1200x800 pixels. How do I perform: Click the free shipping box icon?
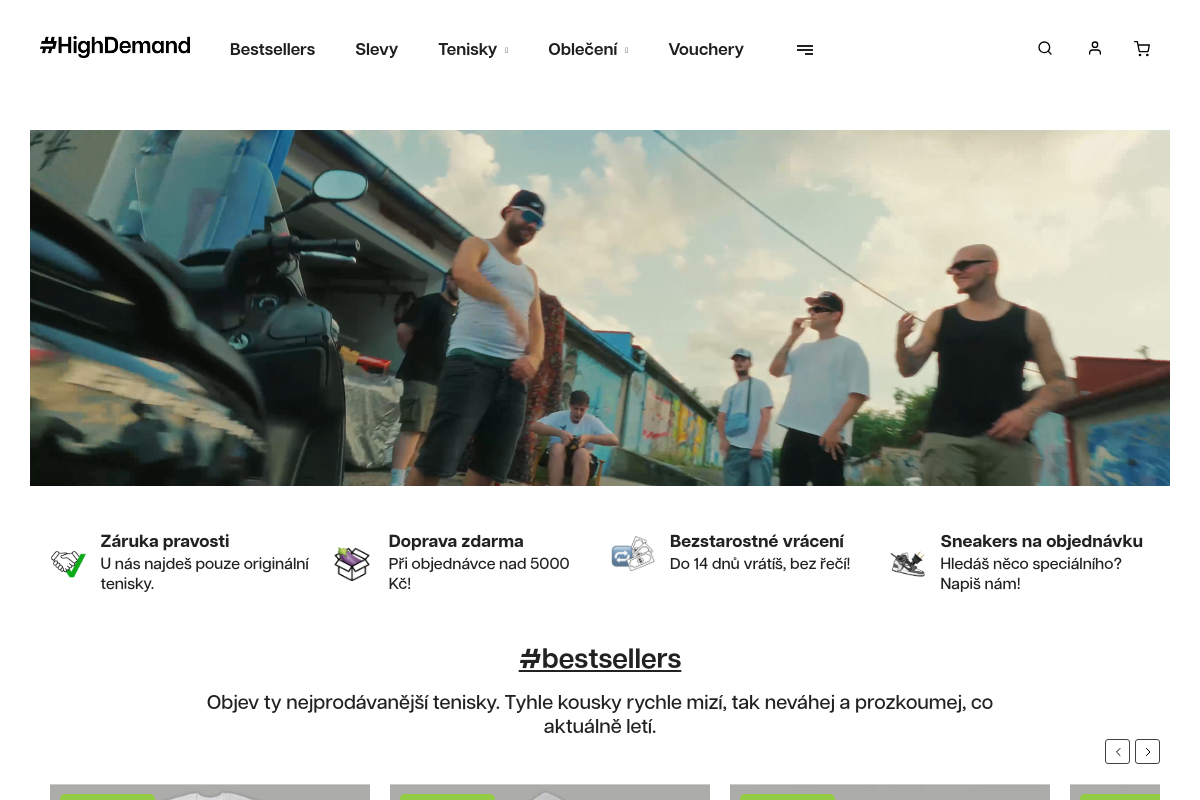[352, 563]
